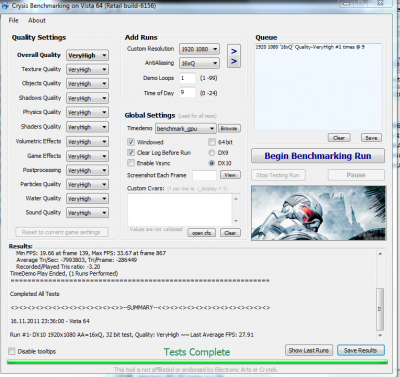Click the View button for screenshots
Image resolution: width=400 pixels, height=377 pixels.
pos(230,175)
